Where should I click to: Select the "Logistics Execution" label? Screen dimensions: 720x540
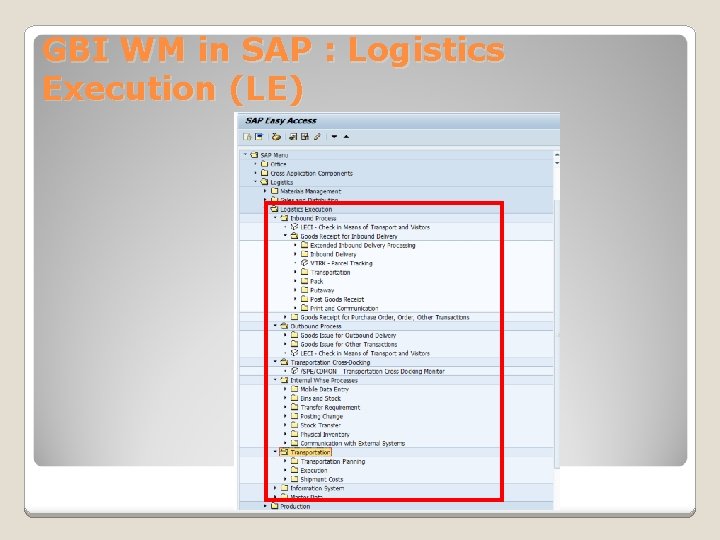(x=306, y=209)
